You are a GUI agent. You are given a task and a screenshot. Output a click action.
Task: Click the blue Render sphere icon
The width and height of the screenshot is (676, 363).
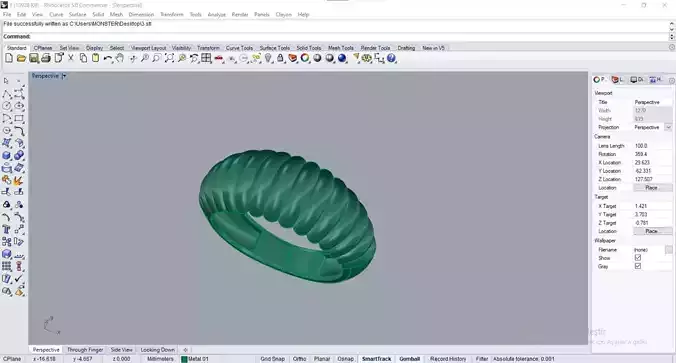coord(342,58)
